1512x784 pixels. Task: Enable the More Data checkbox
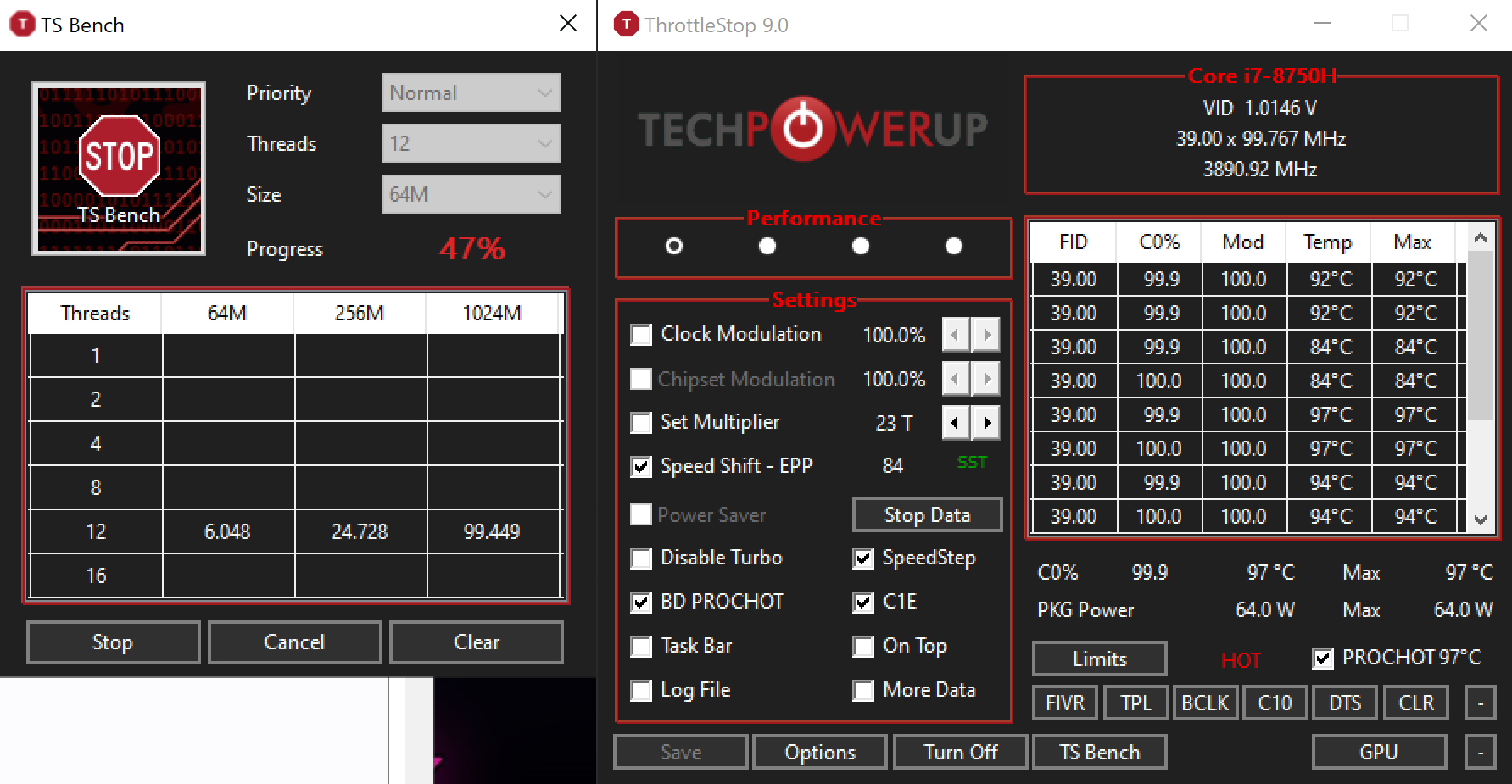[863, 691]
